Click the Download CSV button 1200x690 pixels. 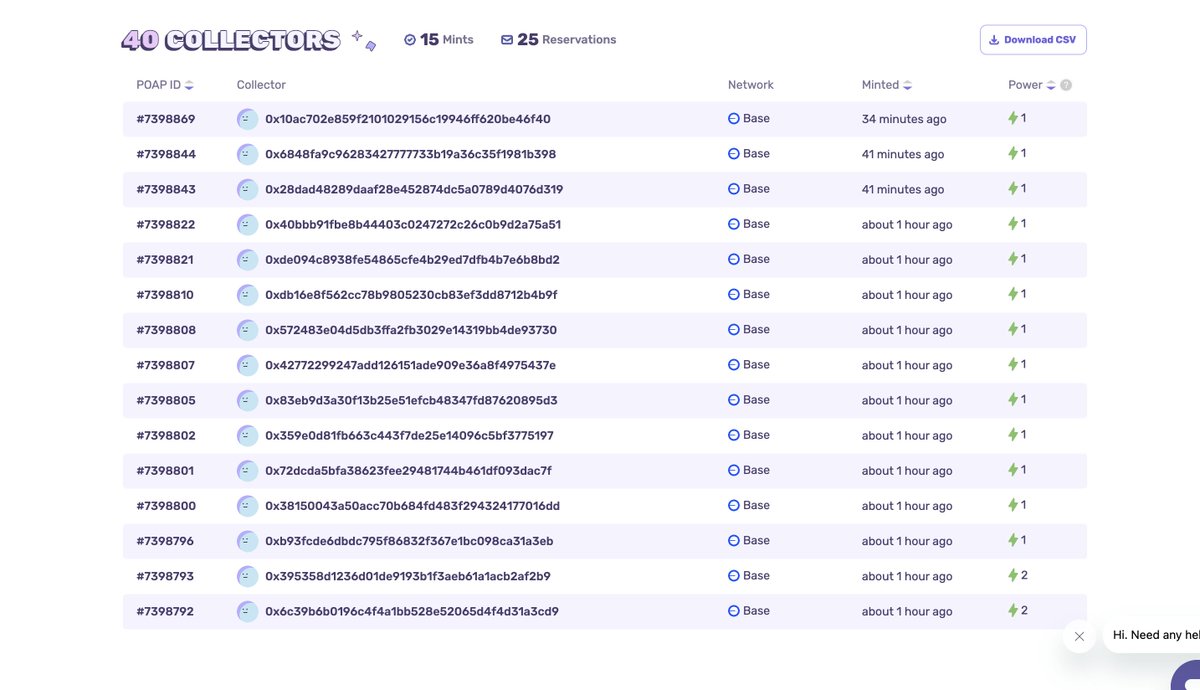coord(1033,40)
